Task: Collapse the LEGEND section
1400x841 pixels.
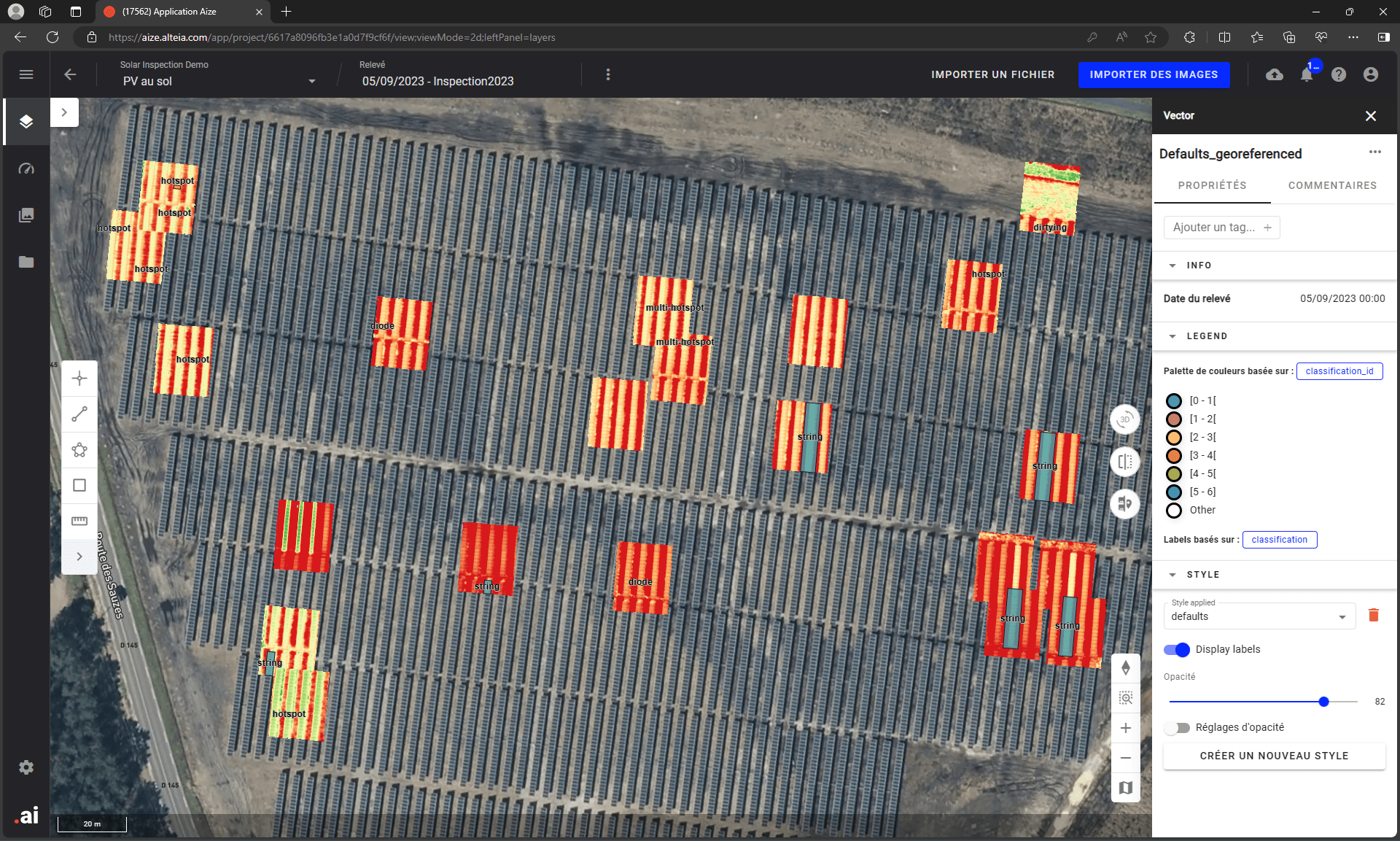Action: tap(1172, 336)
